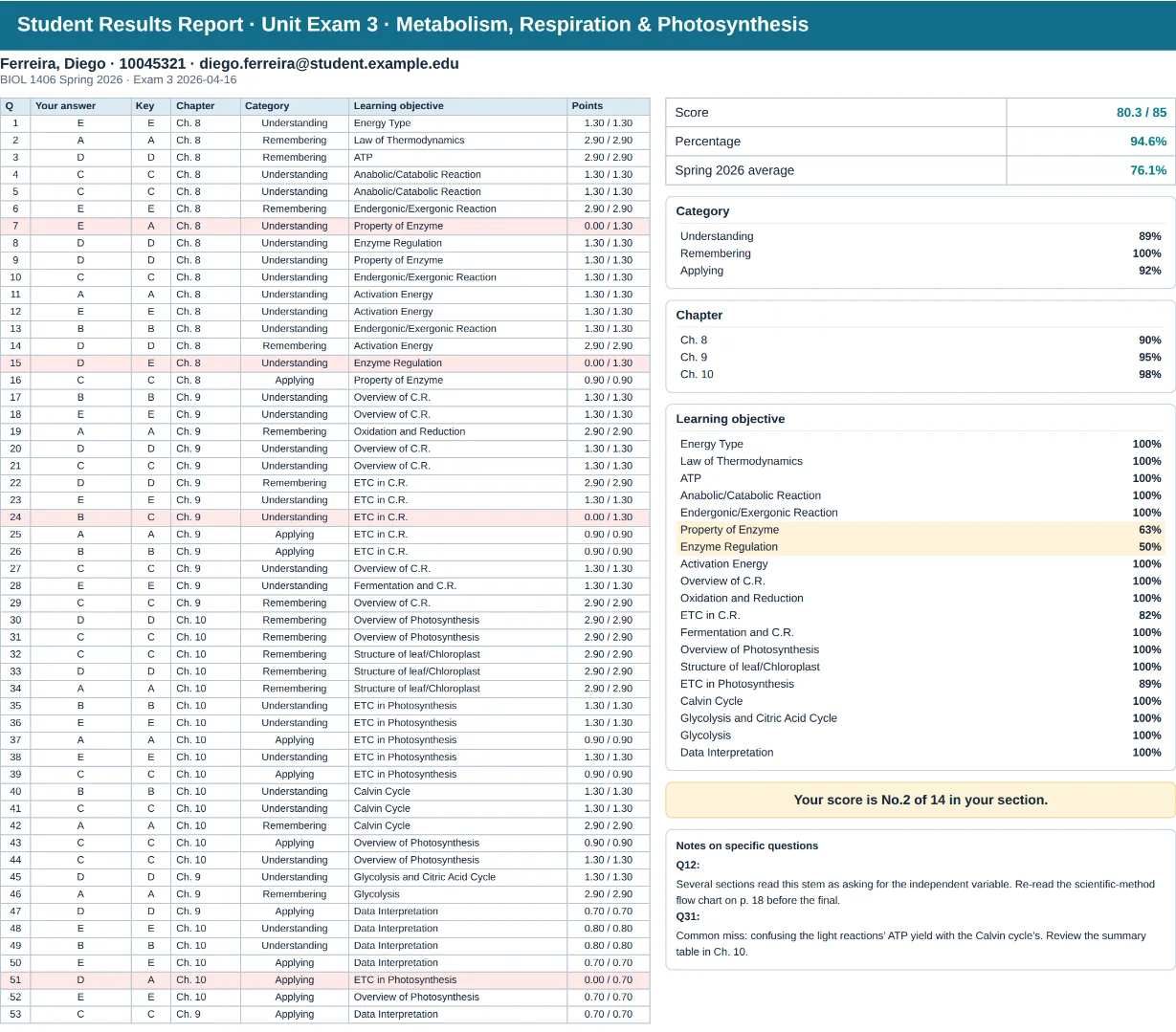The height and width of the screenshot is (1032, 1176).
Task: Click the 'Understanding' row in the Category summary
Action: click(921, 236)
